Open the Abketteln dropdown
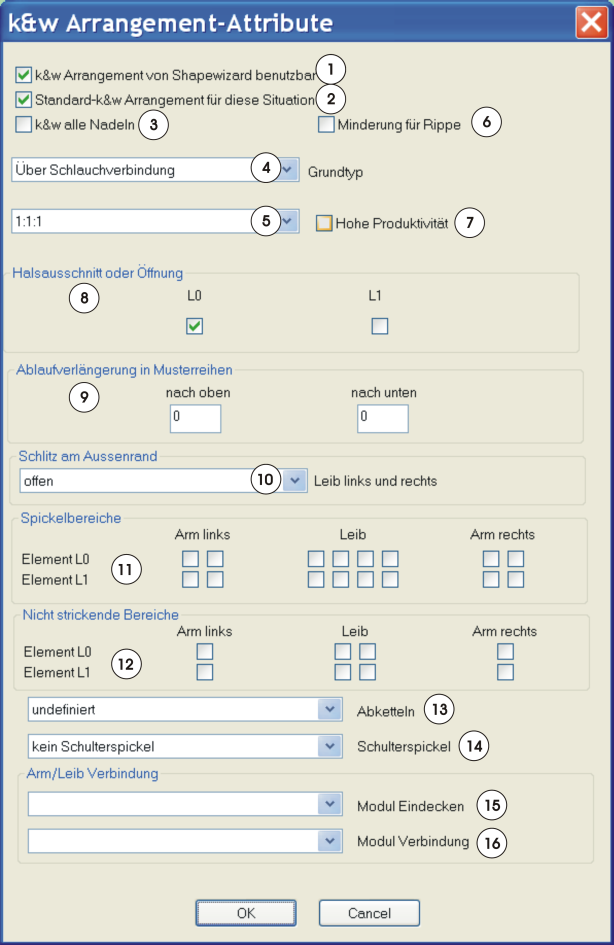This screenshot has width=614, height=945. [330, 709]
